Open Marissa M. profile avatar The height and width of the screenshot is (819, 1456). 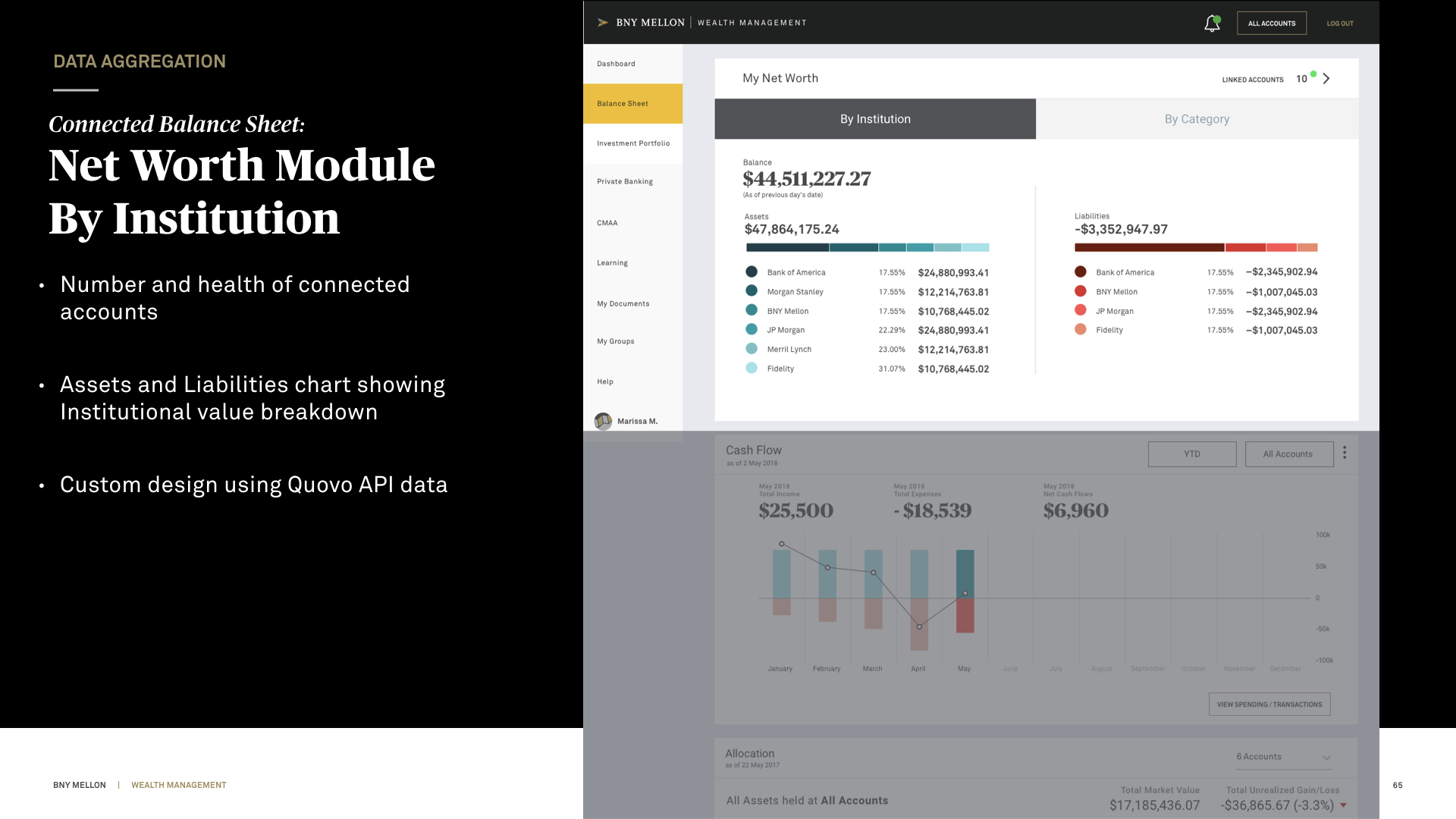[603, 421]
